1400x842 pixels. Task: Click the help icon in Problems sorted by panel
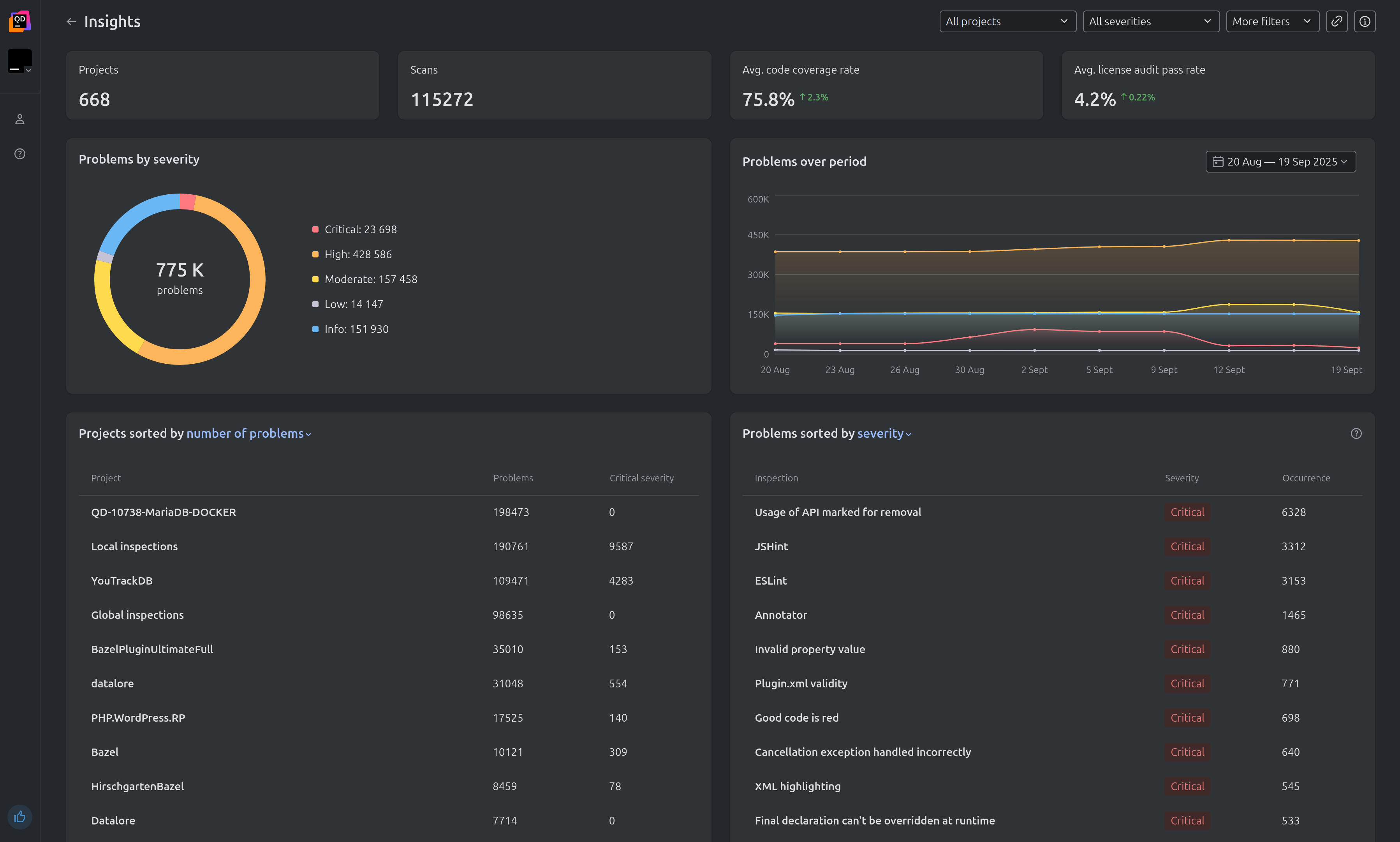(x=1357, y=433)
